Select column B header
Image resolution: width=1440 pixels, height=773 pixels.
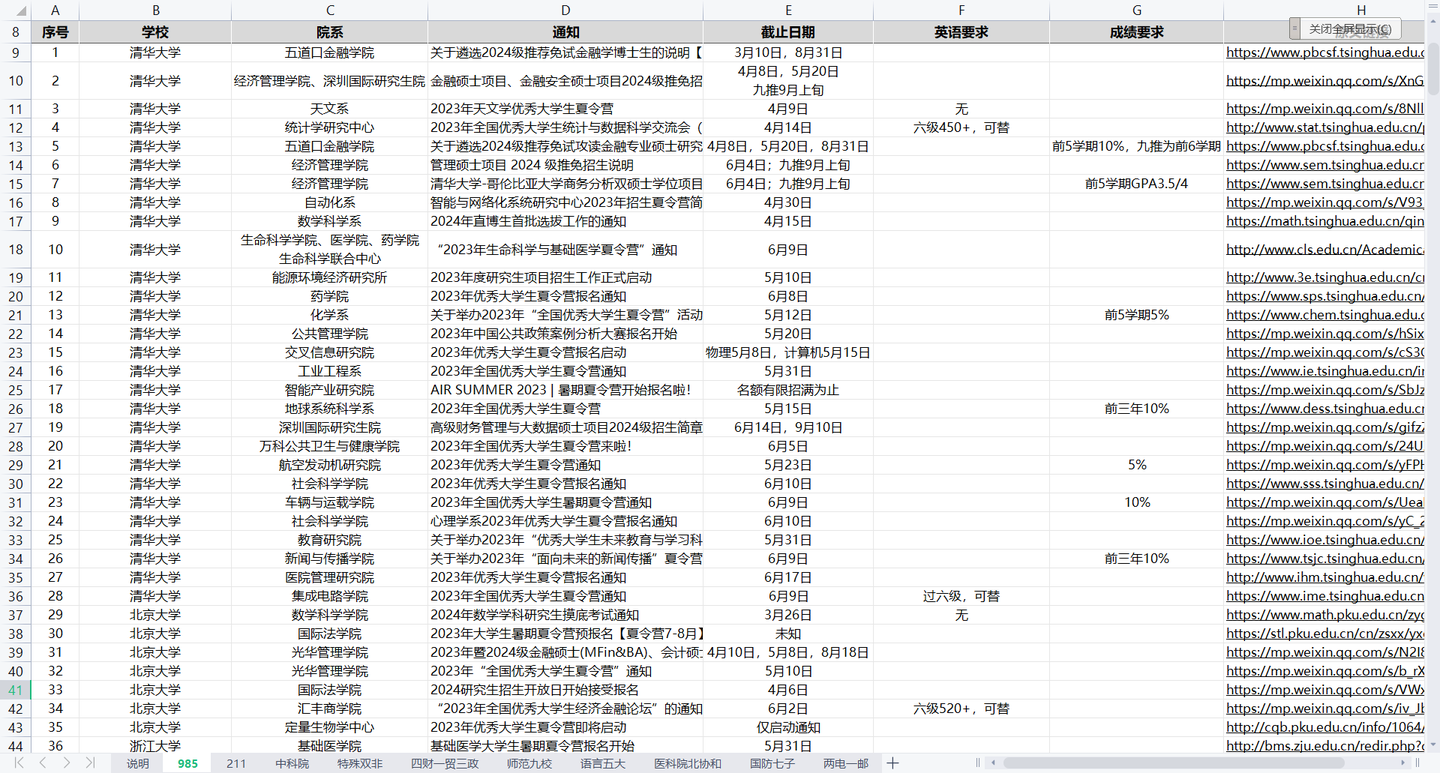155,10
